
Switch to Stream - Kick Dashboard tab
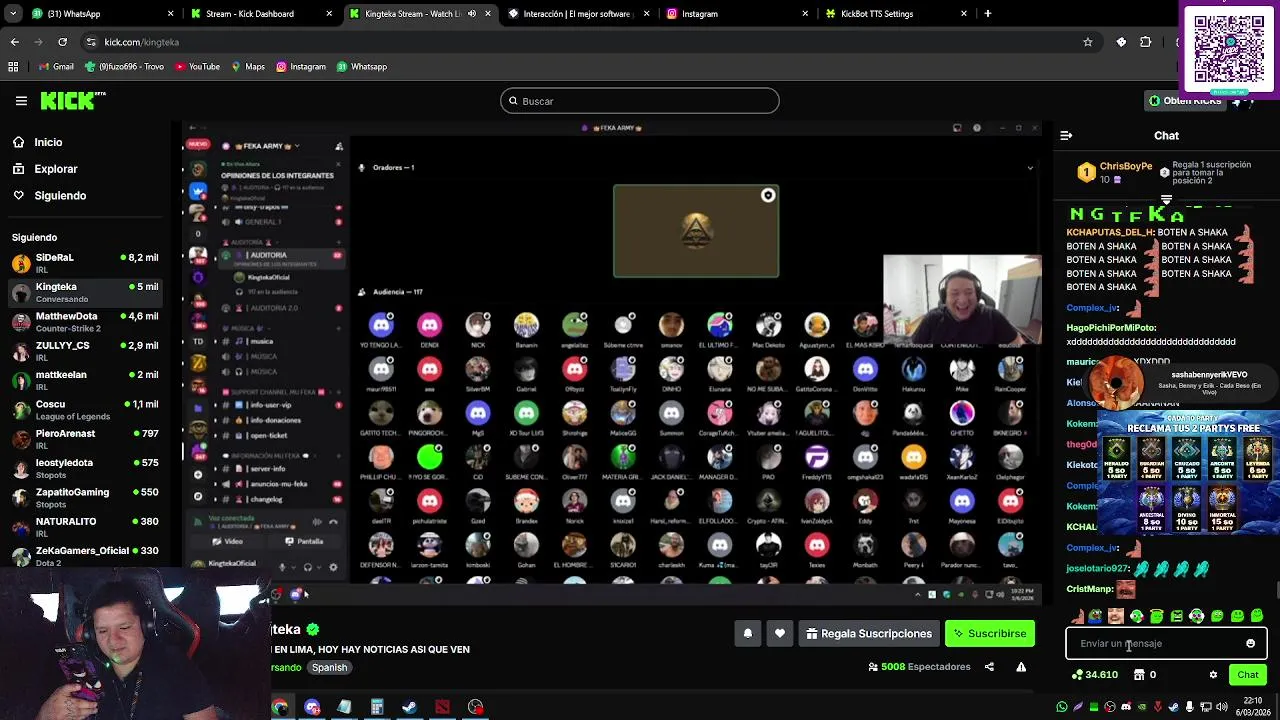260,14
